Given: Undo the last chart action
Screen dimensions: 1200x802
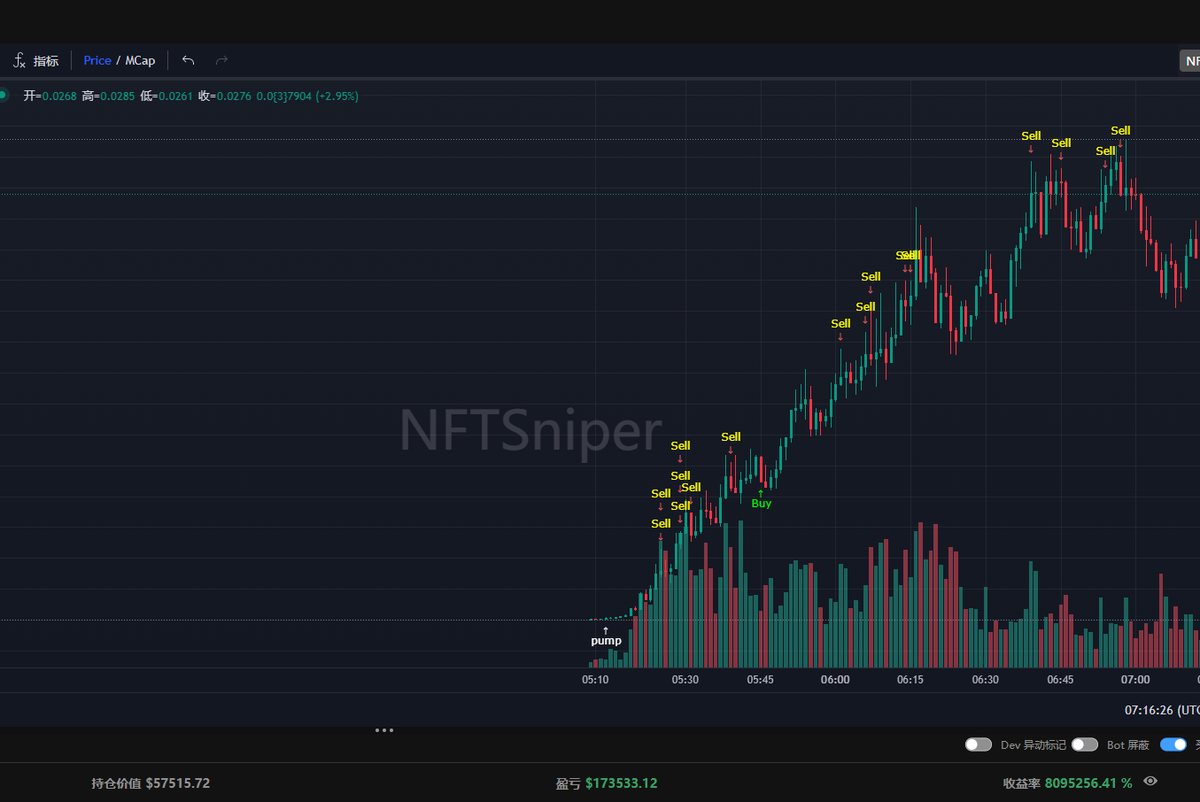Looking at the screenshot, I should coord(188,61).
